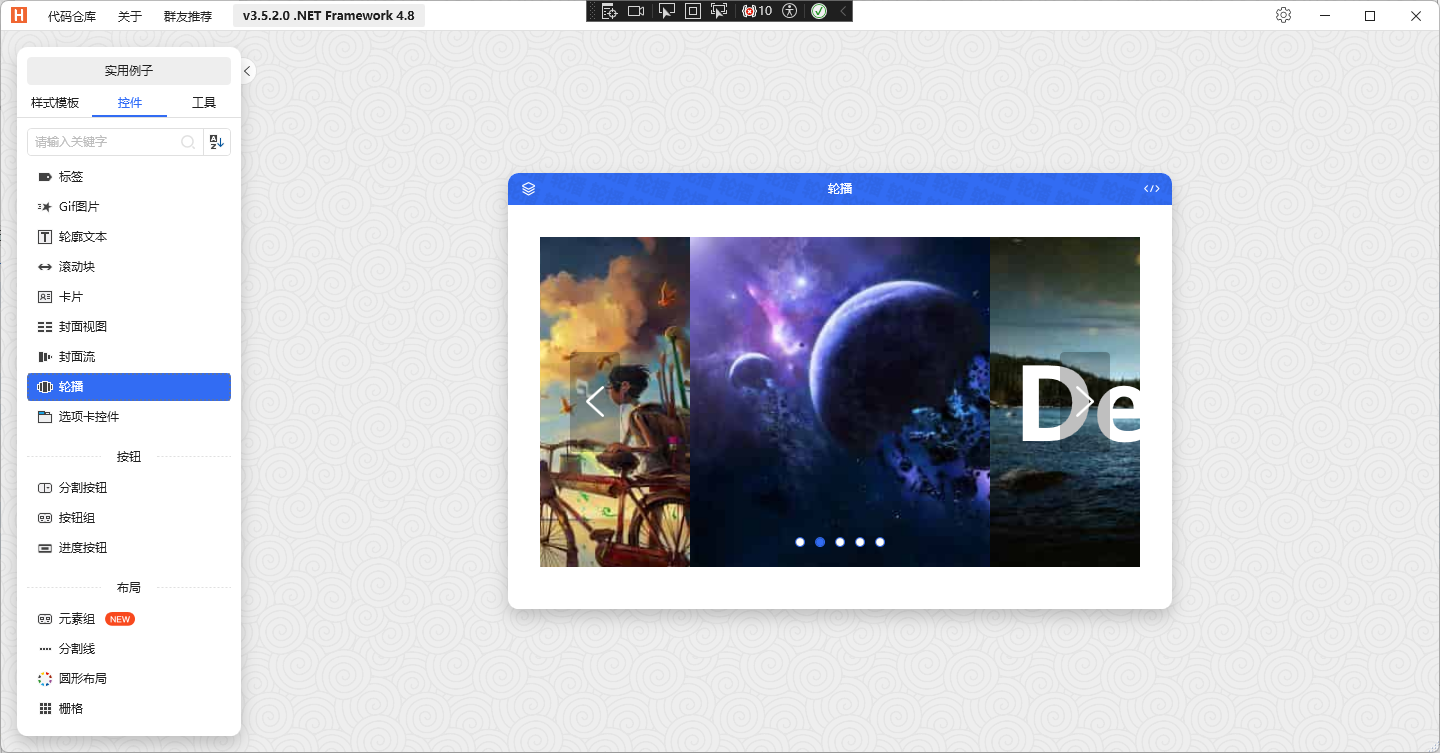Screen dimensions: 1440x753
Task: Select third carousel page dot
Action: point(840,542)
